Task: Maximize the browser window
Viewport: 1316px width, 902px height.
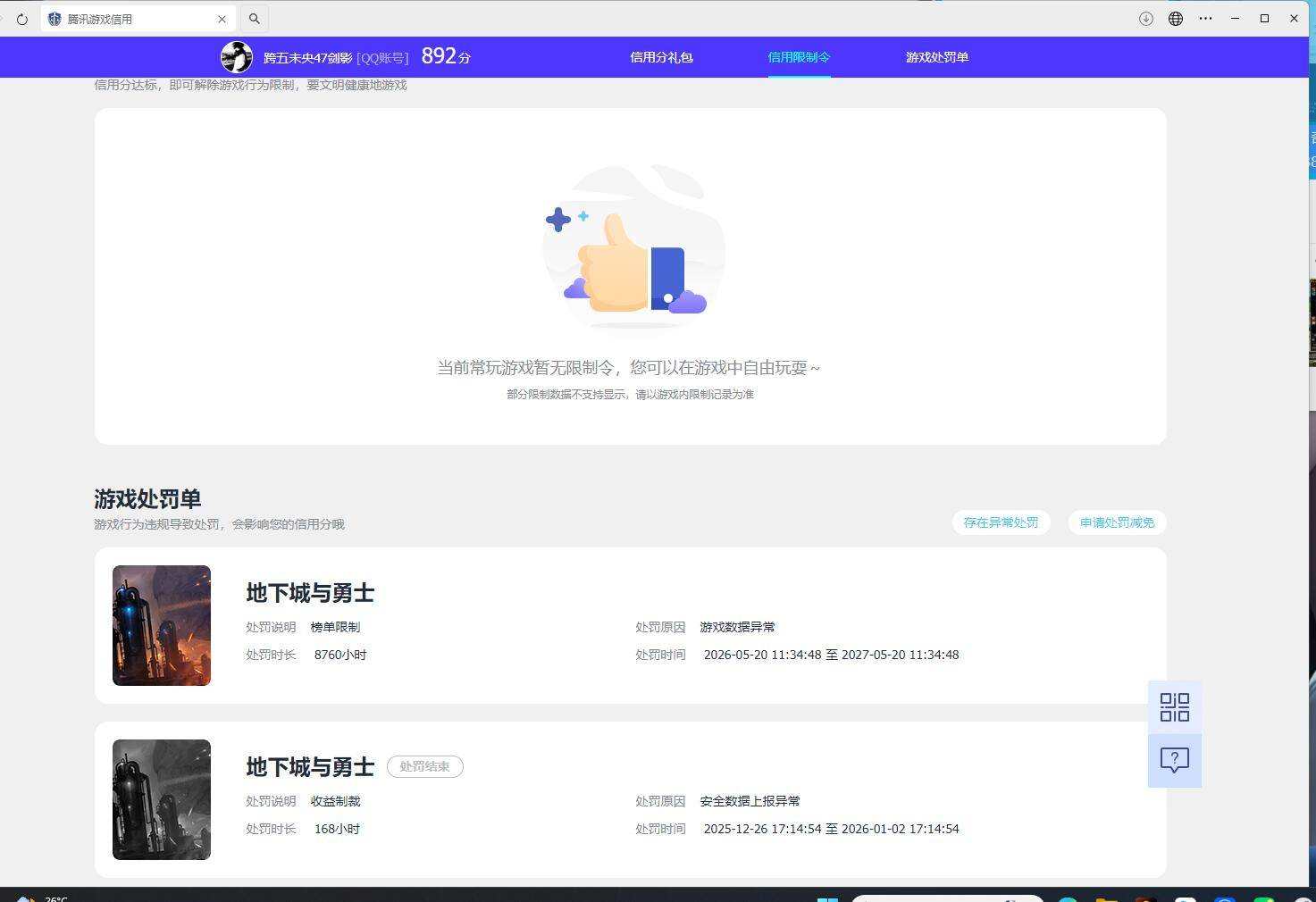Action: (1264, 19)
